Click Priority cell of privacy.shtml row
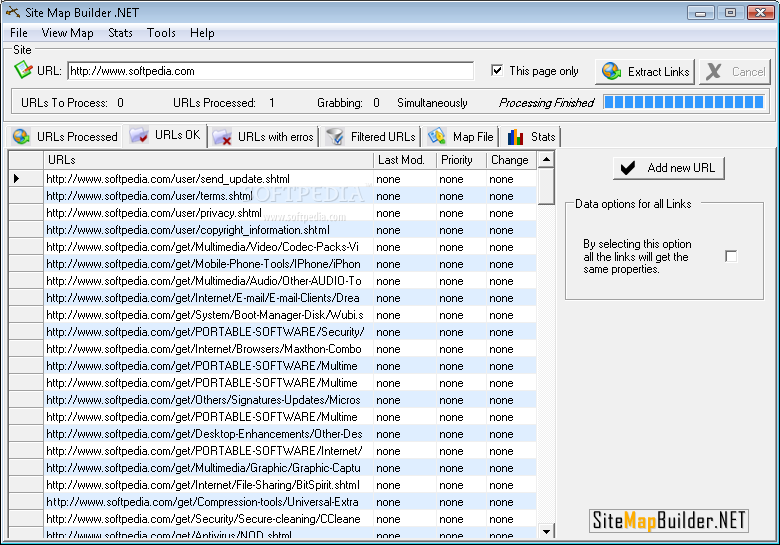Image resolution: width=780 pixels, height=545 pixels. click(x=462, y=213)
